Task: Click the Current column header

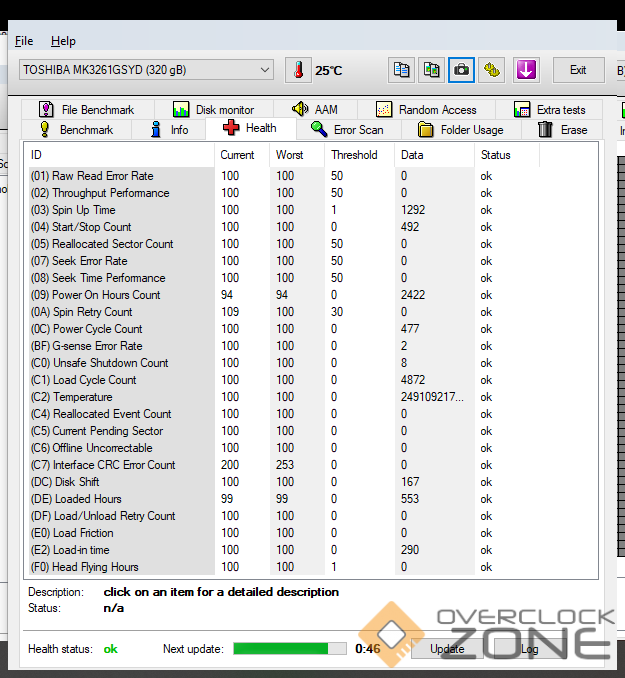Action: click(x=242, y=155)
